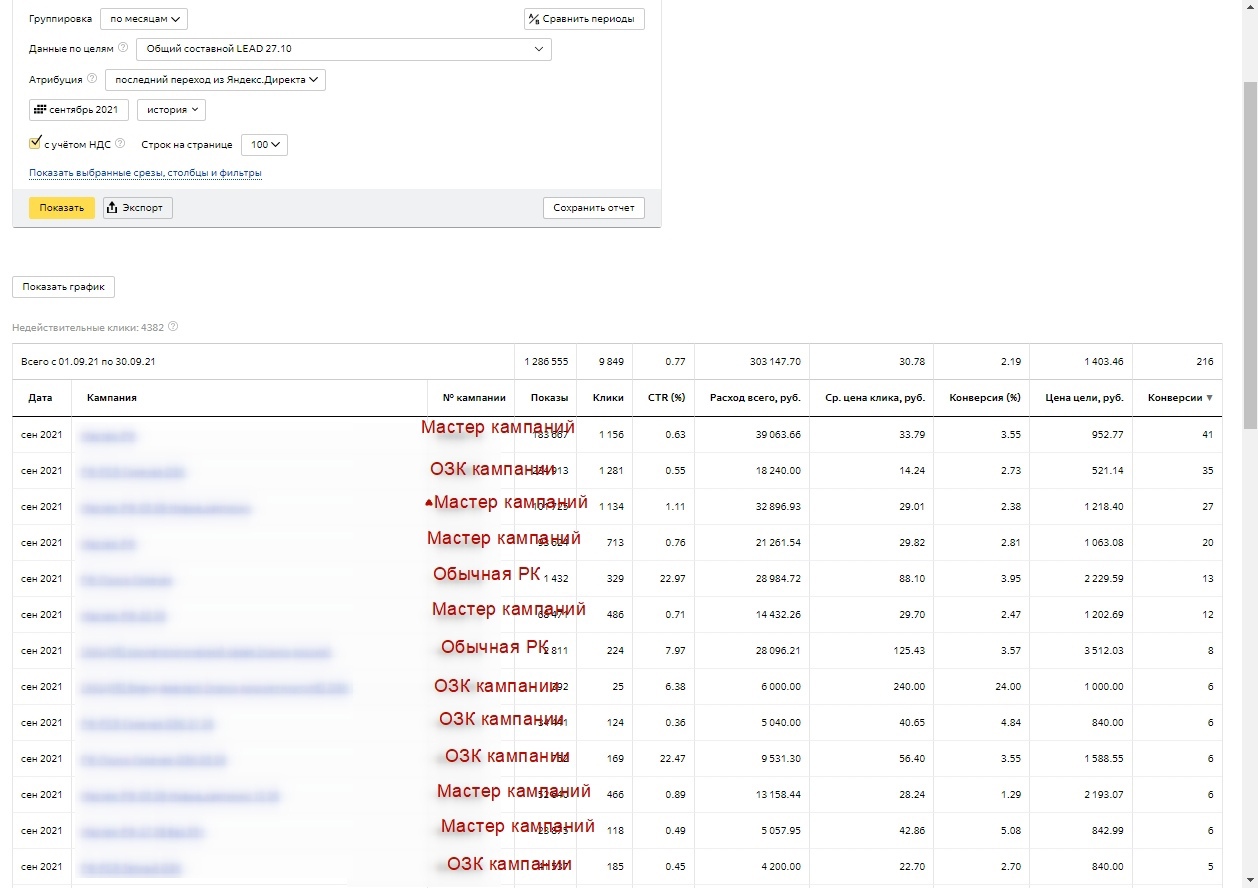
Task: Click the help icon after 'Недействительные клики'
Action: (x=173, y=327)
